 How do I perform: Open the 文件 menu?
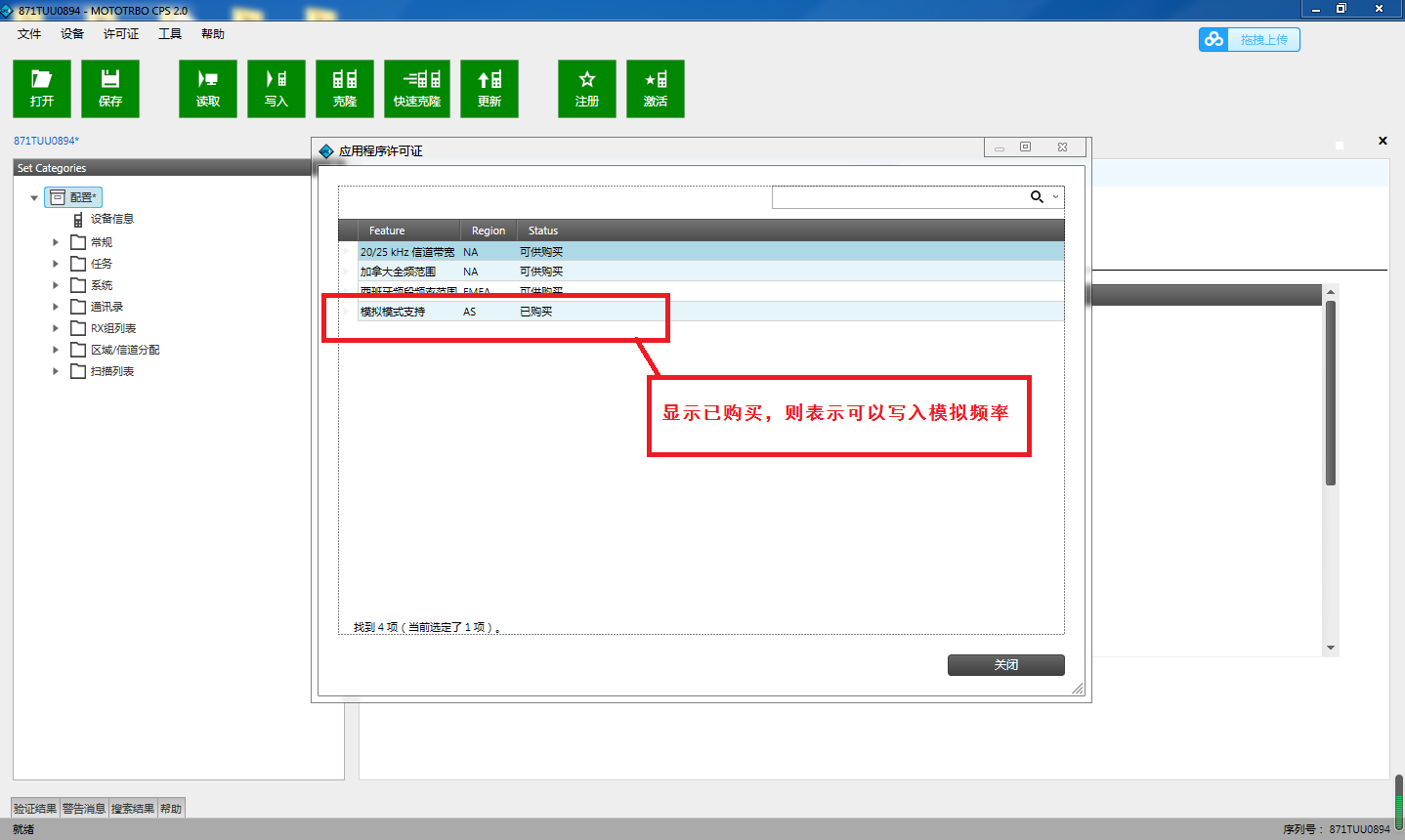point(29,34)
